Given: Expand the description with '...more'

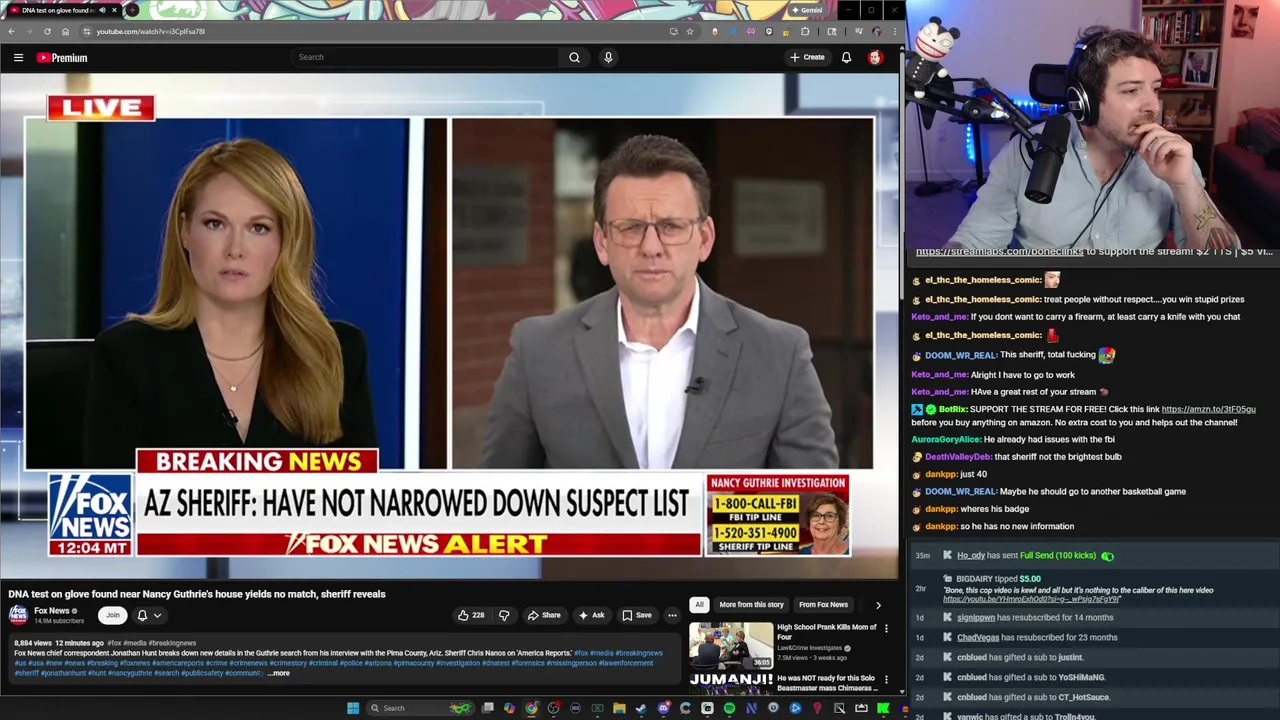Looking at the screenshot, I should click(x=279, y=673).
